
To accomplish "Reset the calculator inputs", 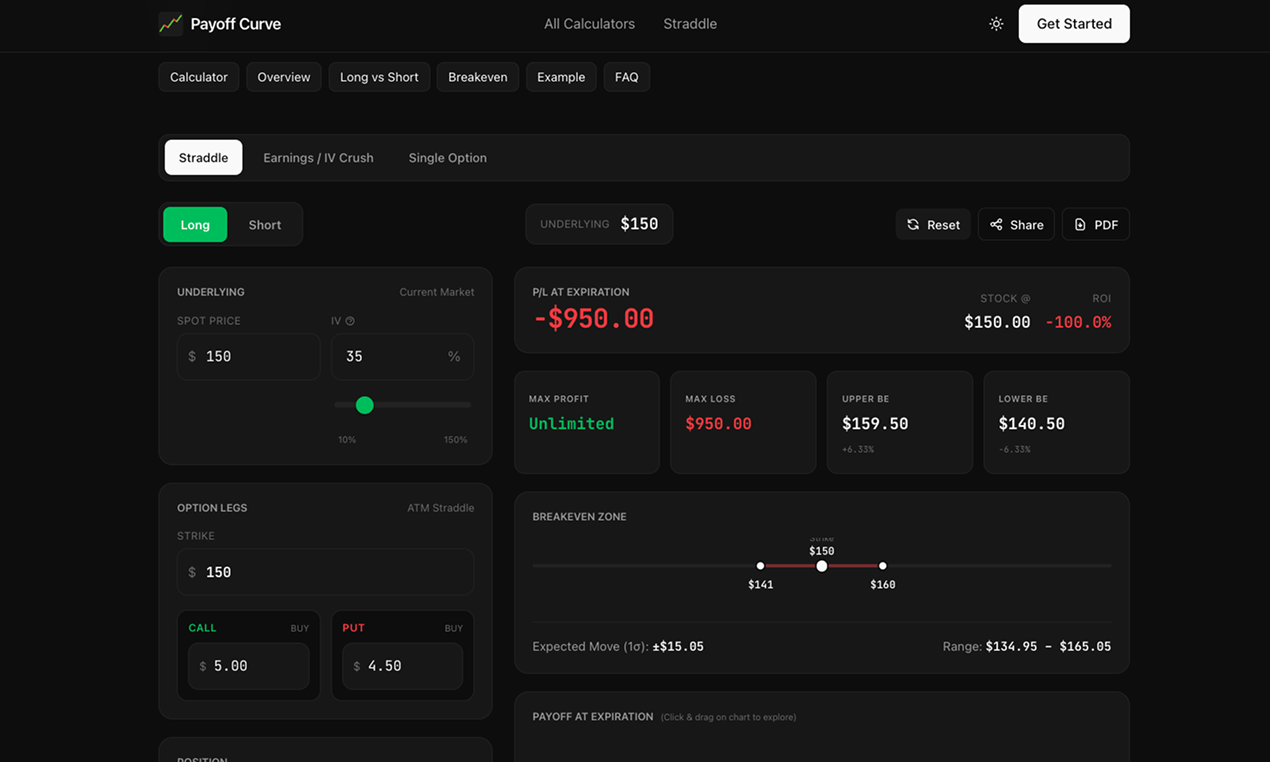I will pos(933,224).
